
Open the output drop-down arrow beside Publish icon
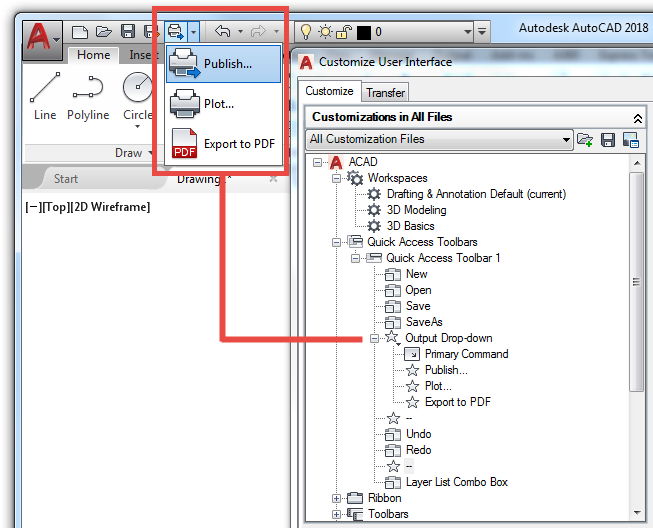[x=193, y=32]
